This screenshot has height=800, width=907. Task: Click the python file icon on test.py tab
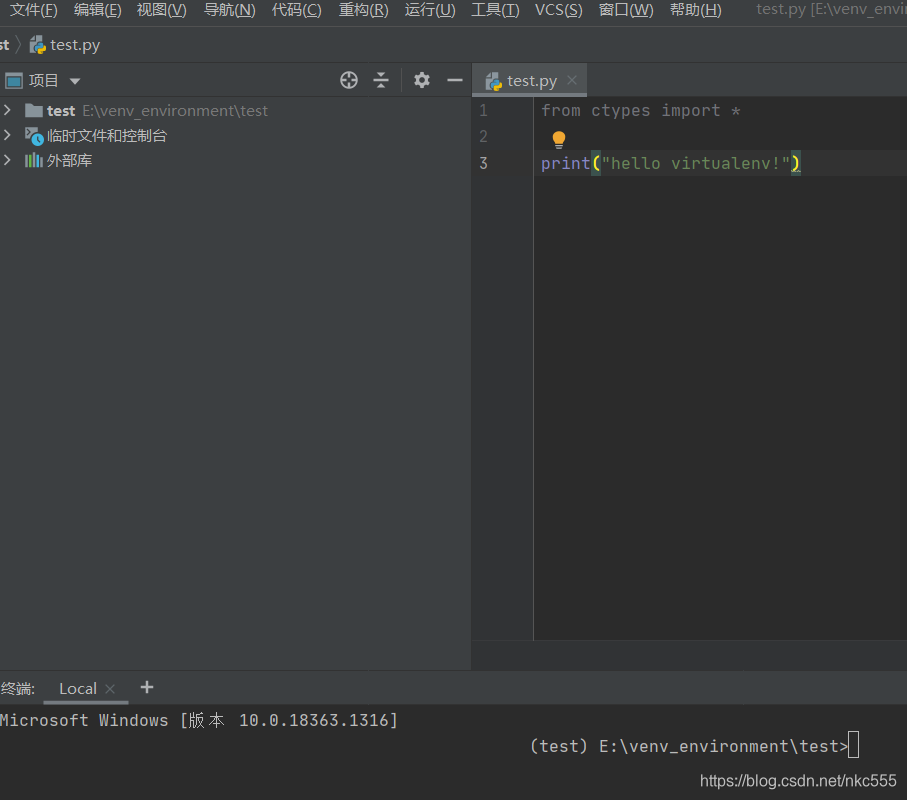[x=493, y=82]
